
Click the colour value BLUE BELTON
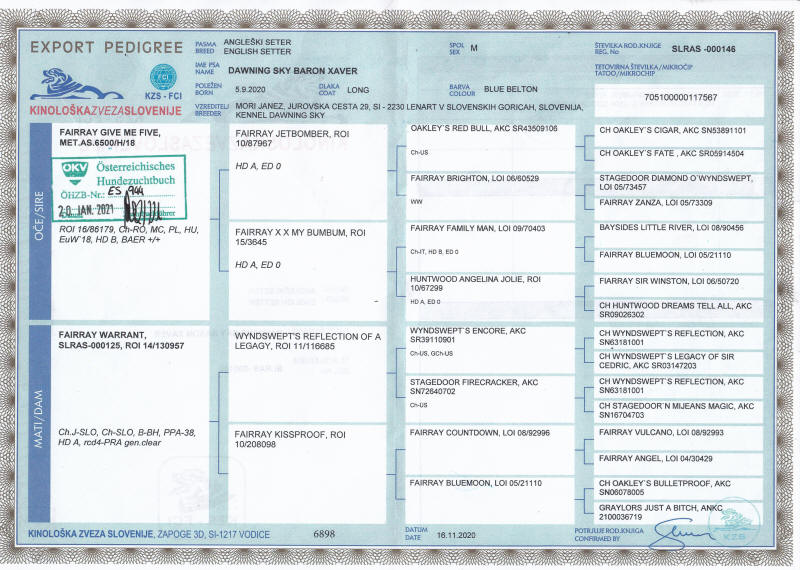511,89
